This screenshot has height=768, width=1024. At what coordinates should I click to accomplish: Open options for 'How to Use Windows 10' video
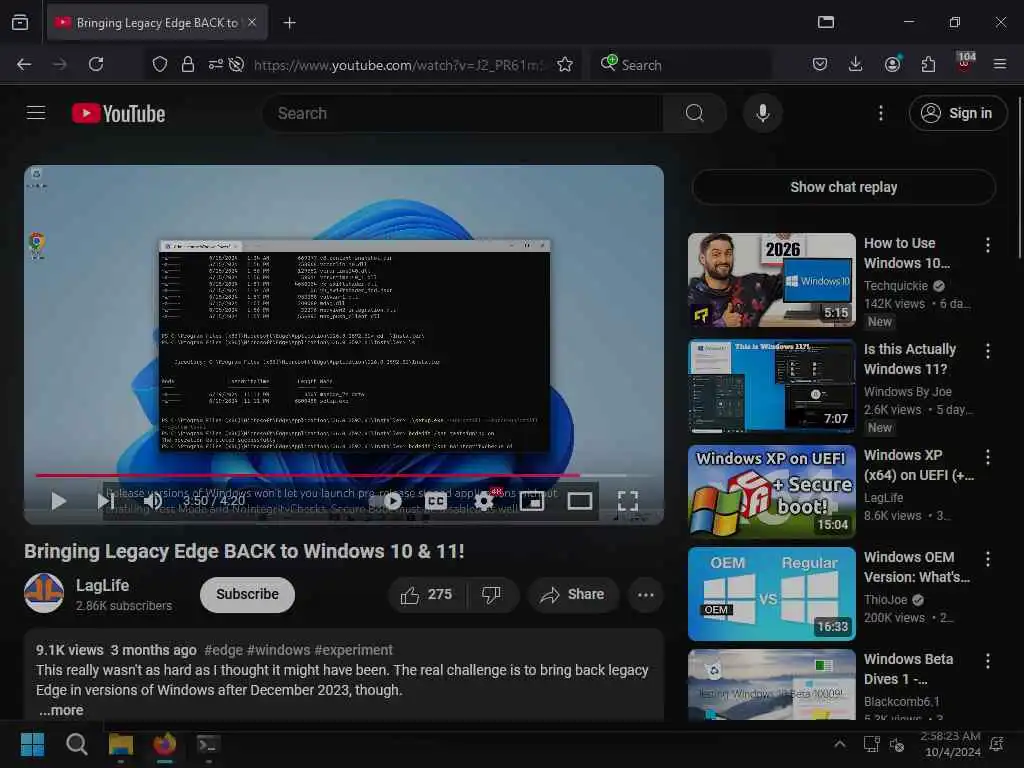[987, 245]
